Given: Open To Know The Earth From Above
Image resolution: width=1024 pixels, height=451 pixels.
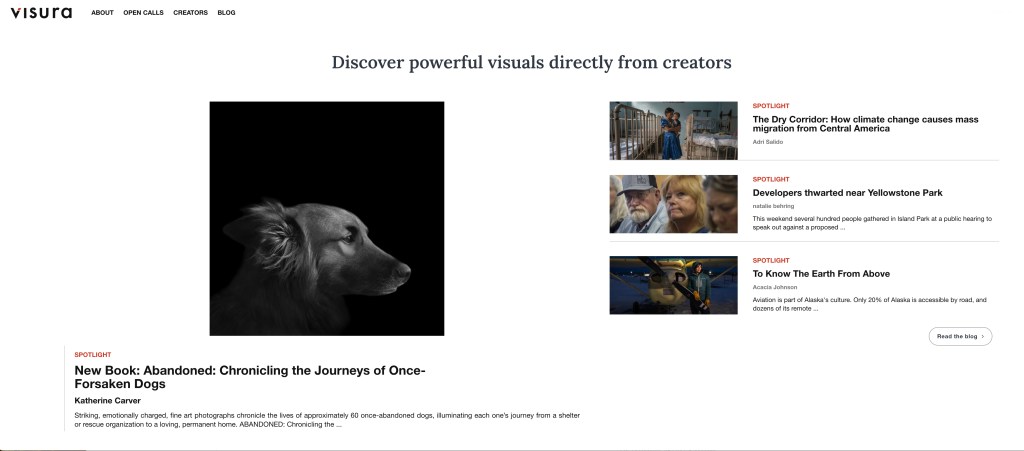Looking at the screenshot, I should click(x=821, y=274).
